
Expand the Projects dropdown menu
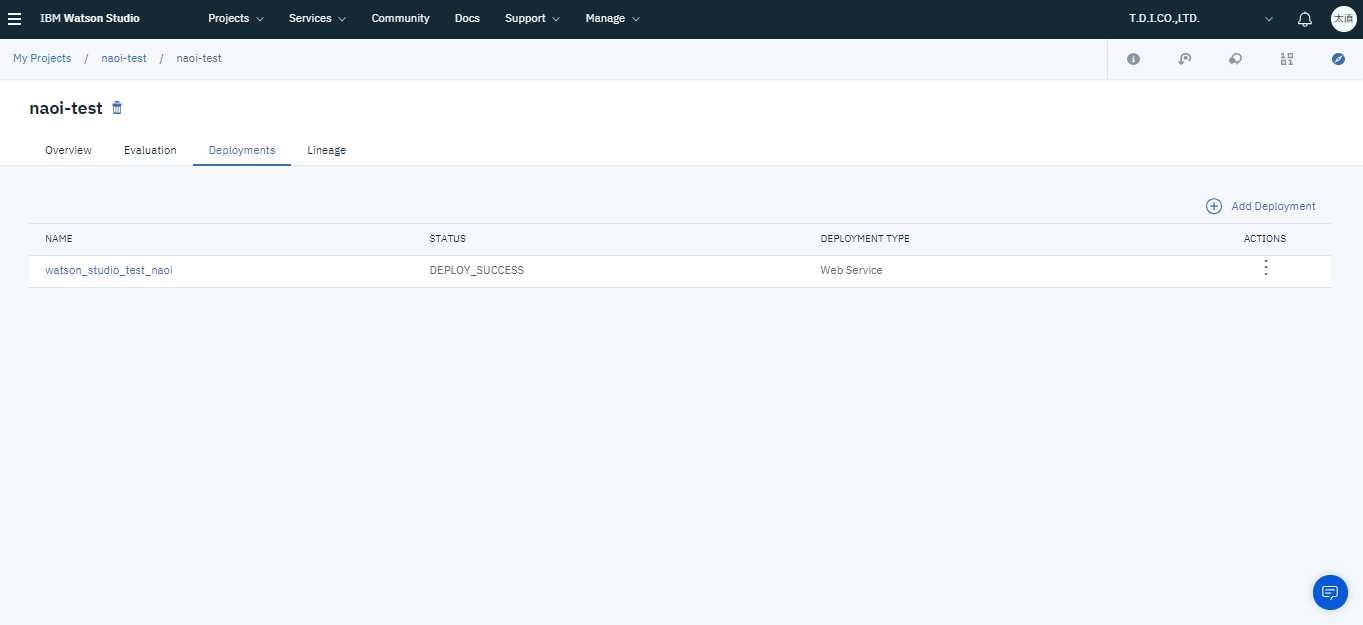pos(236,19)
